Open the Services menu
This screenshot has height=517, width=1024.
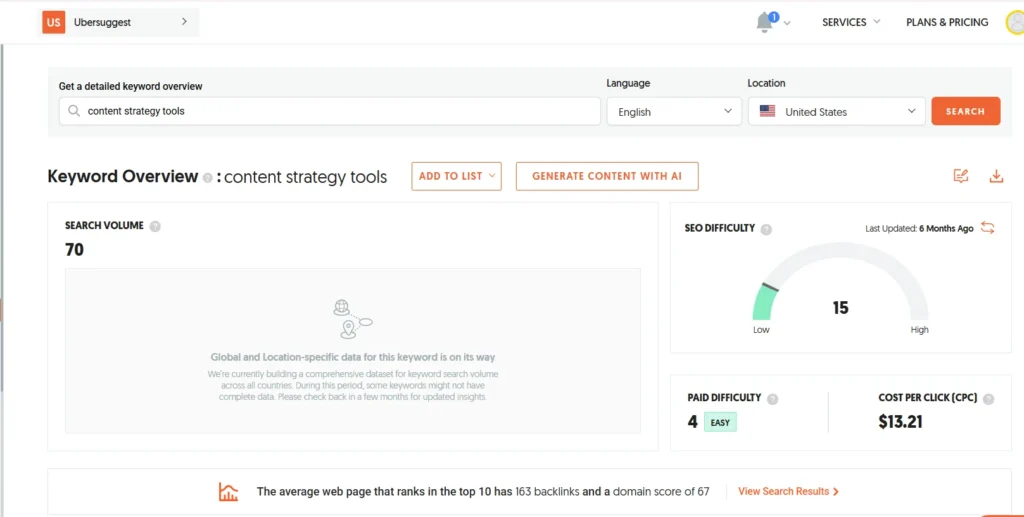[x=851, y=22]
